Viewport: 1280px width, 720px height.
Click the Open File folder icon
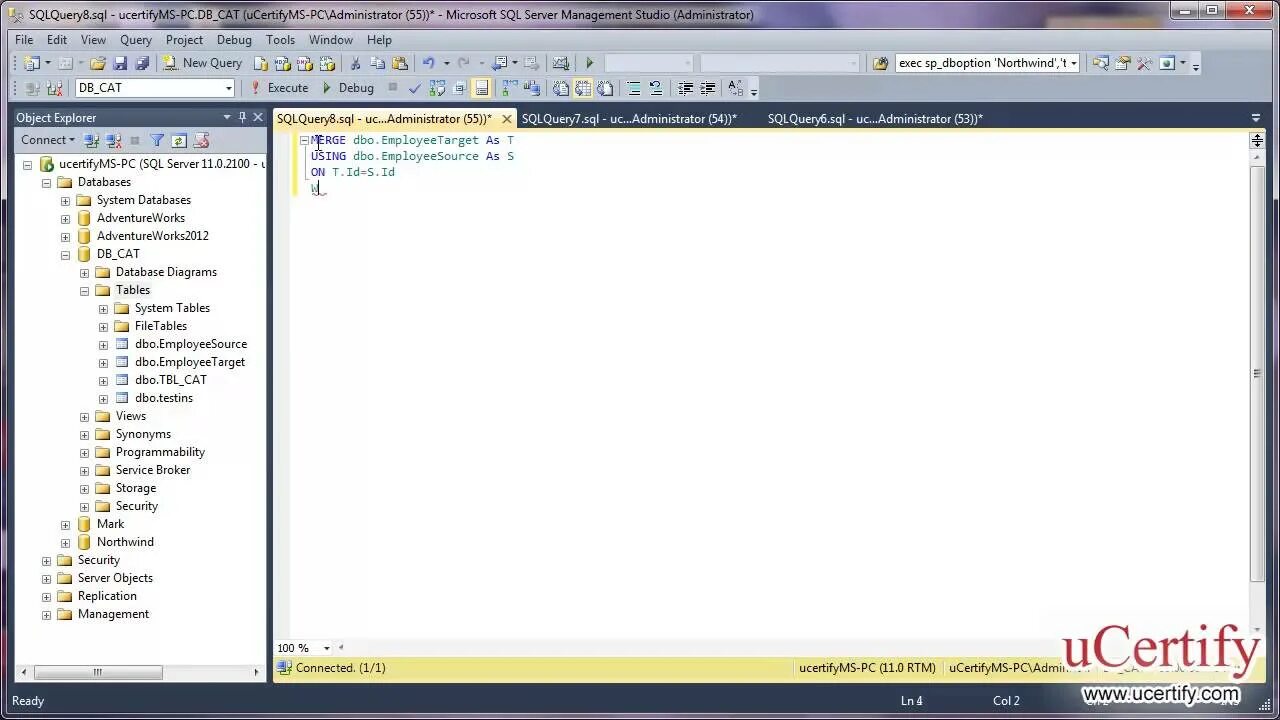coord(97,63)
